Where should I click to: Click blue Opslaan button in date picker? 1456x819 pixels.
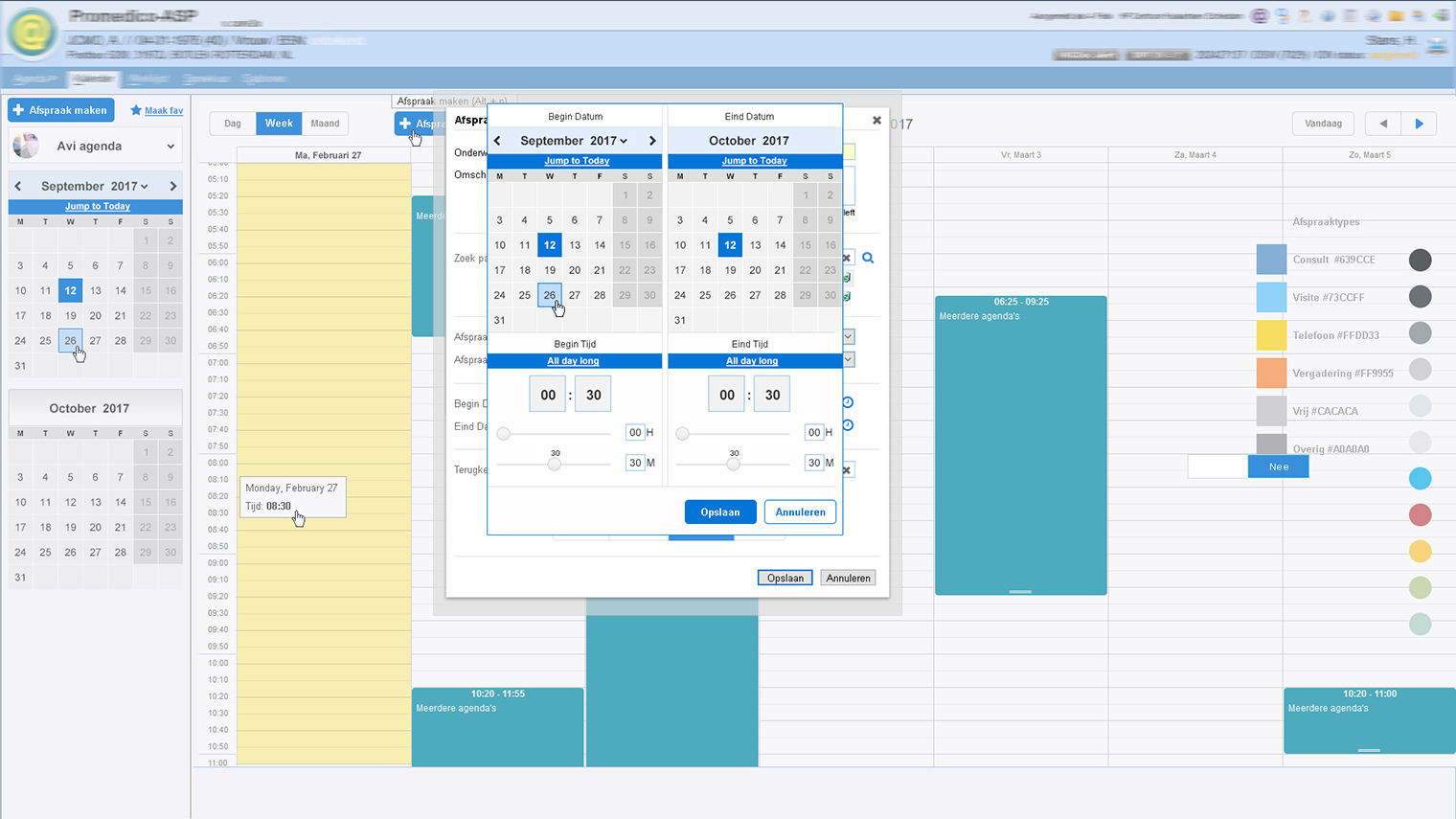tap(719, 512)
